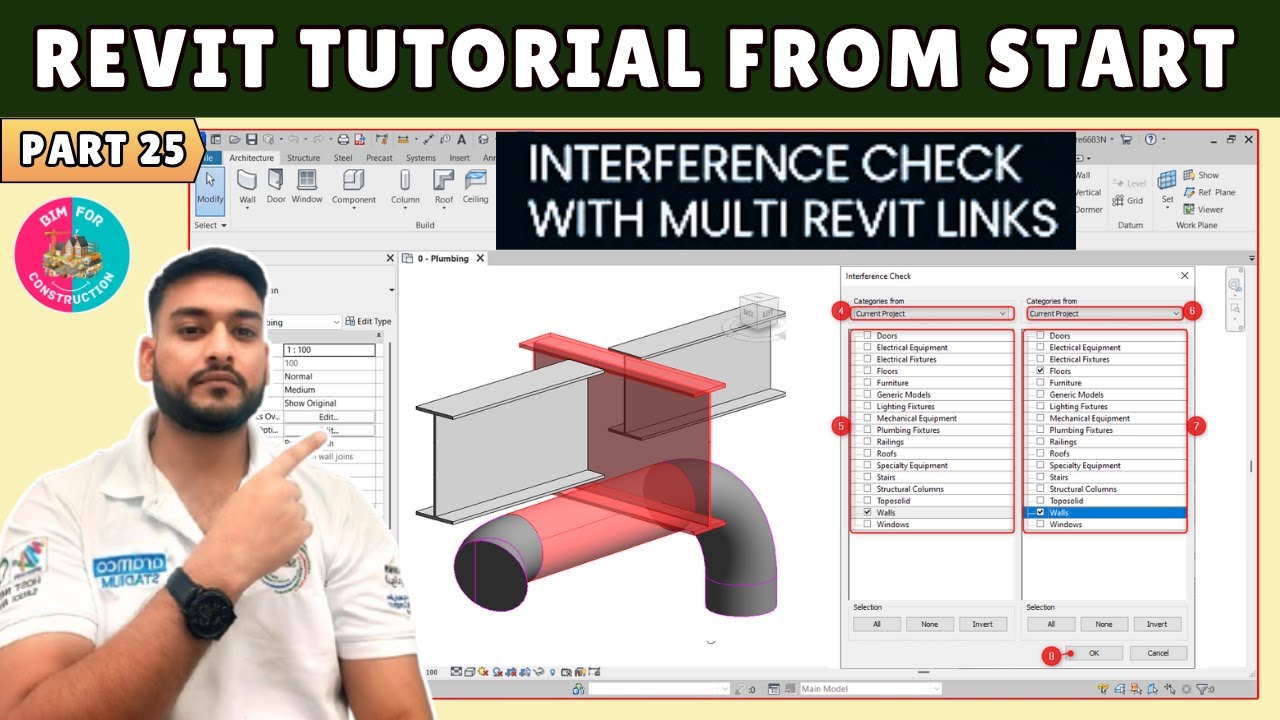
Task: Open the Main Model design option dropdown
Action: (x=871, y=688)
